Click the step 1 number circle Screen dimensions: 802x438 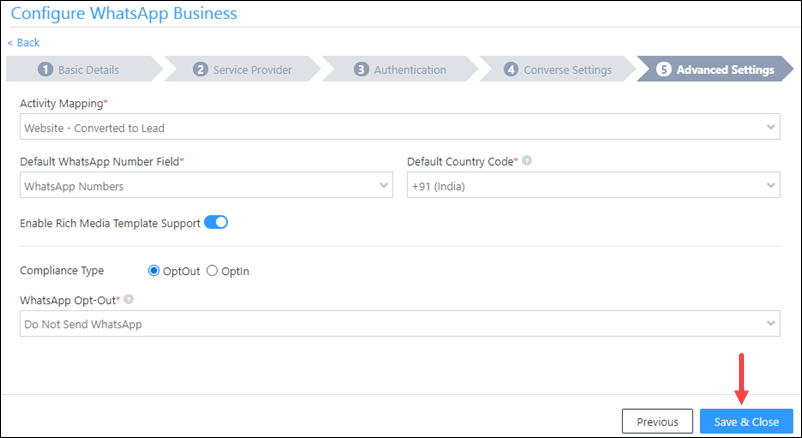[46, 69]
